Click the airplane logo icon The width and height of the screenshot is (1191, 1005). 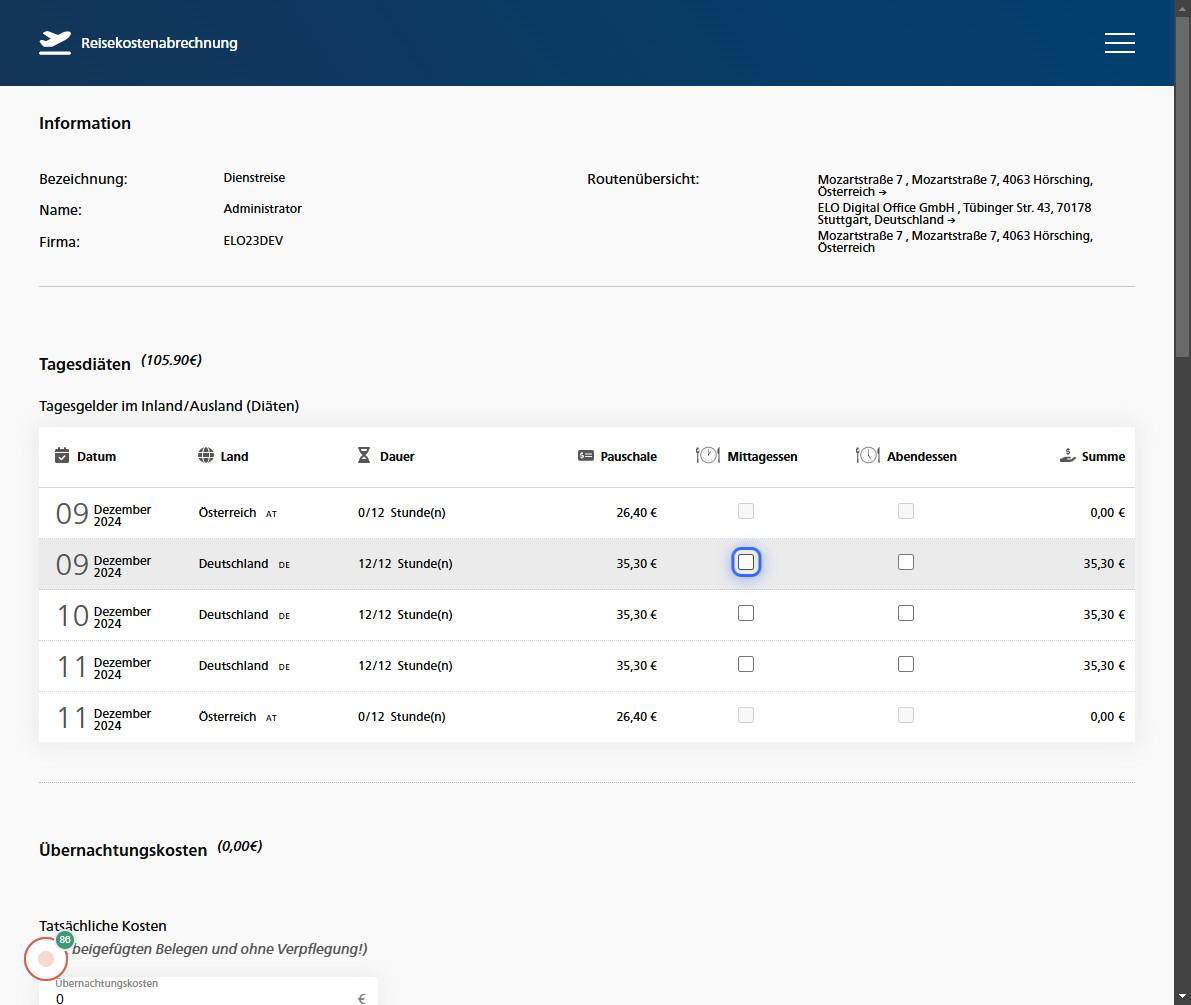(55, 43)
